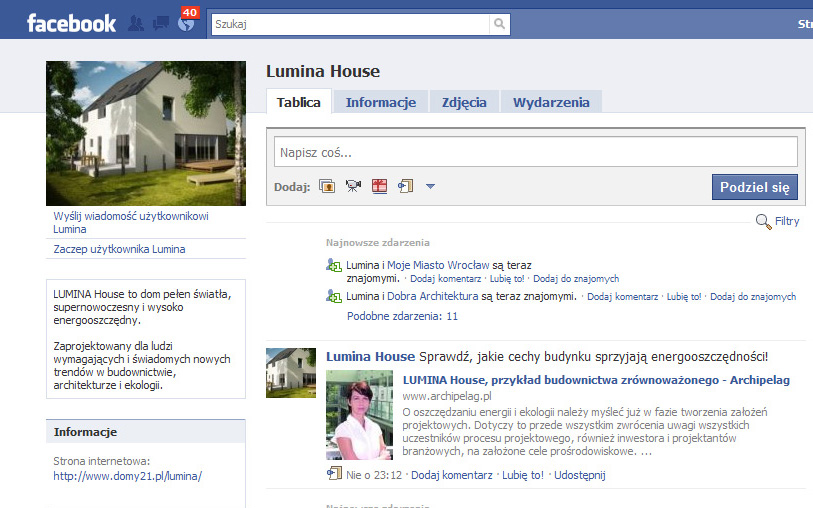
Task: Expand Podobne zdarzenia: 11
Action: click(402, 316)
